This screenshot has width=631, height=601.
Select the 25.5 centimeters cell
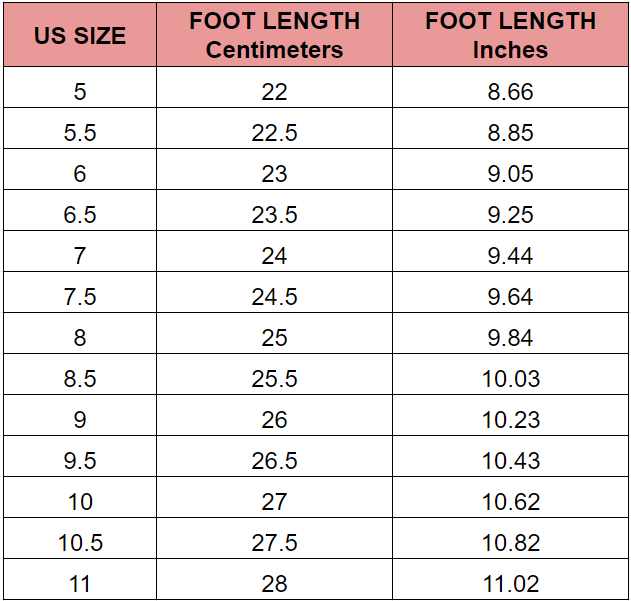click(274, 375)
